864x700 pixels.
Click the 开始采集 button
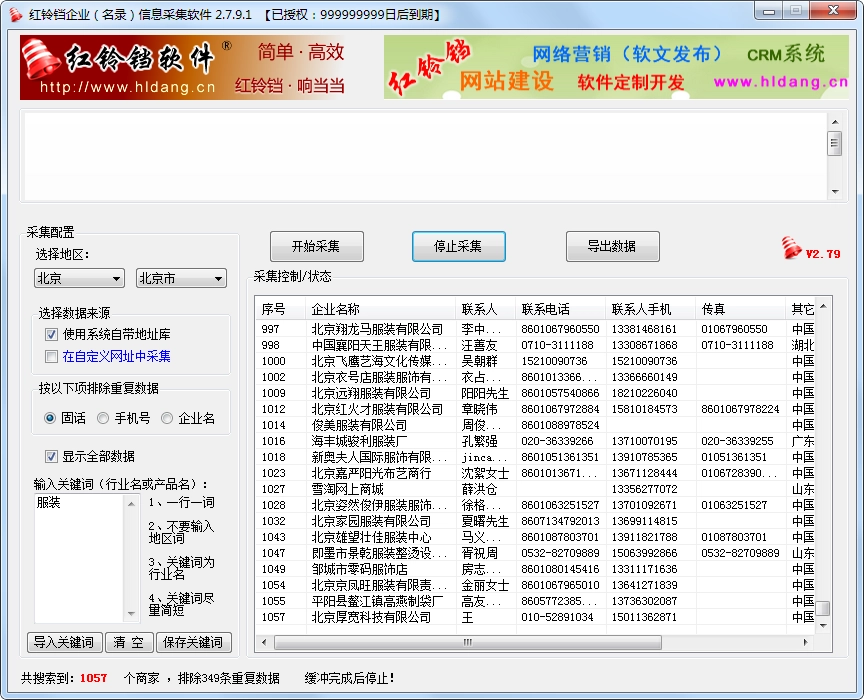pyautogui.click(x=317, y=246)
